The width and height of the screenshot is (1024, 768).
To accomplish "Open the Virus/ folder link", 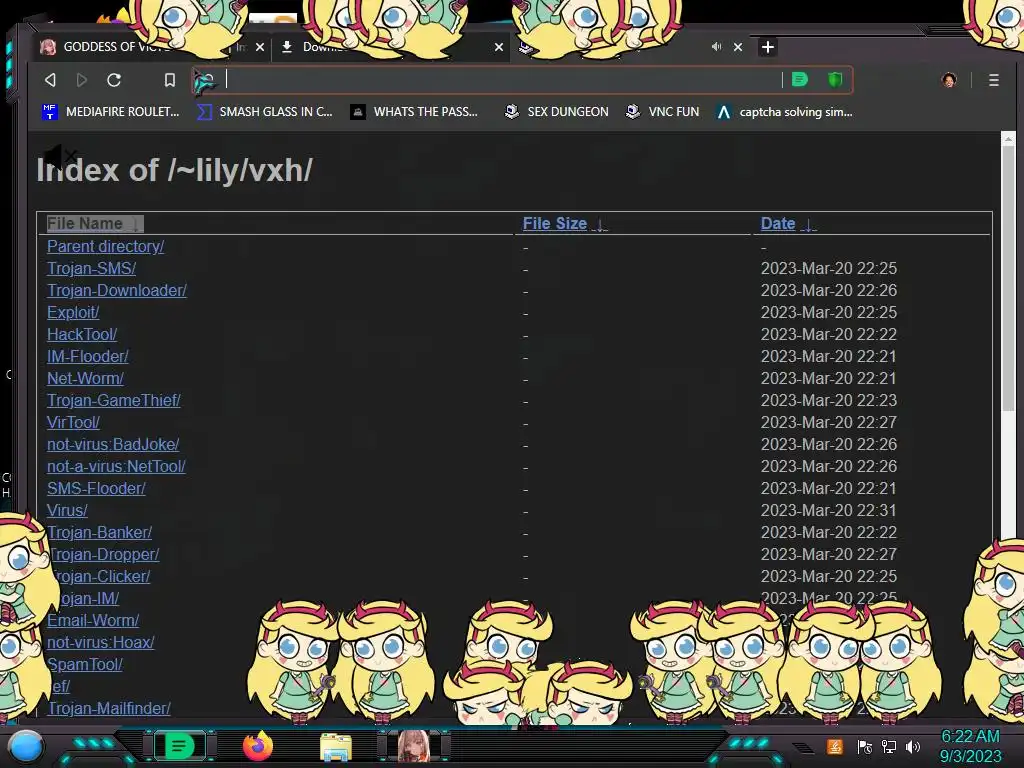I will [x=67, y=510].
